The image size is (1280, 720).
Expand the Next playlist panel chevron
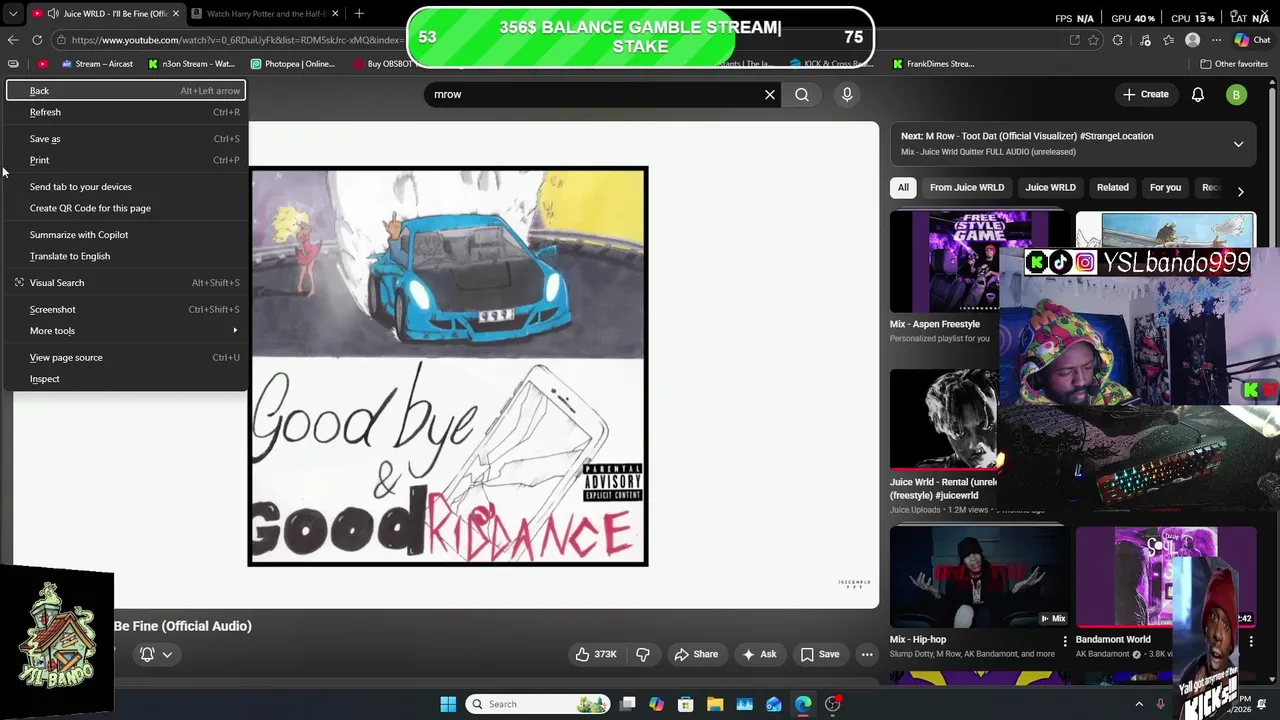pos(1238,144)
